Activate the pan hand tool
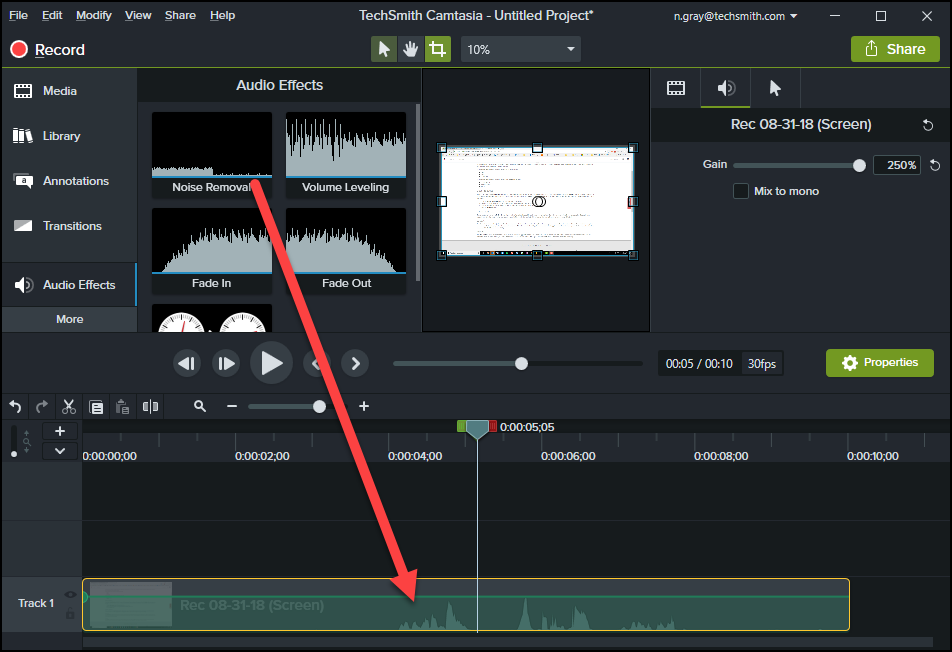 pos(411,49)
